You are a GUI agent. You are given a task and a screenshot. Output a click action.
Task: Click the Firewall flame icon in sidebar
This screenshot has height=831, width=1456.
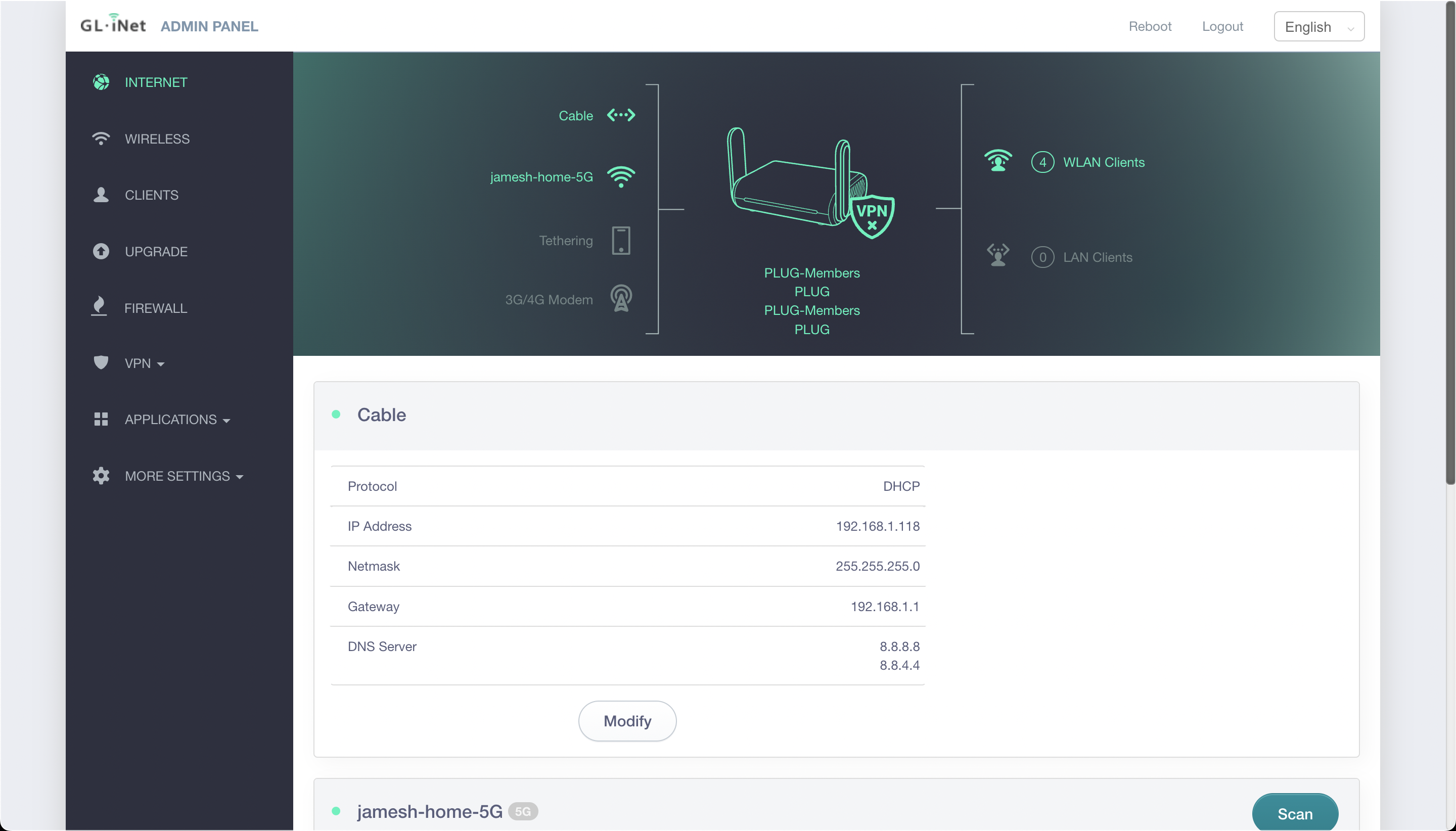[x=99, y=306]
